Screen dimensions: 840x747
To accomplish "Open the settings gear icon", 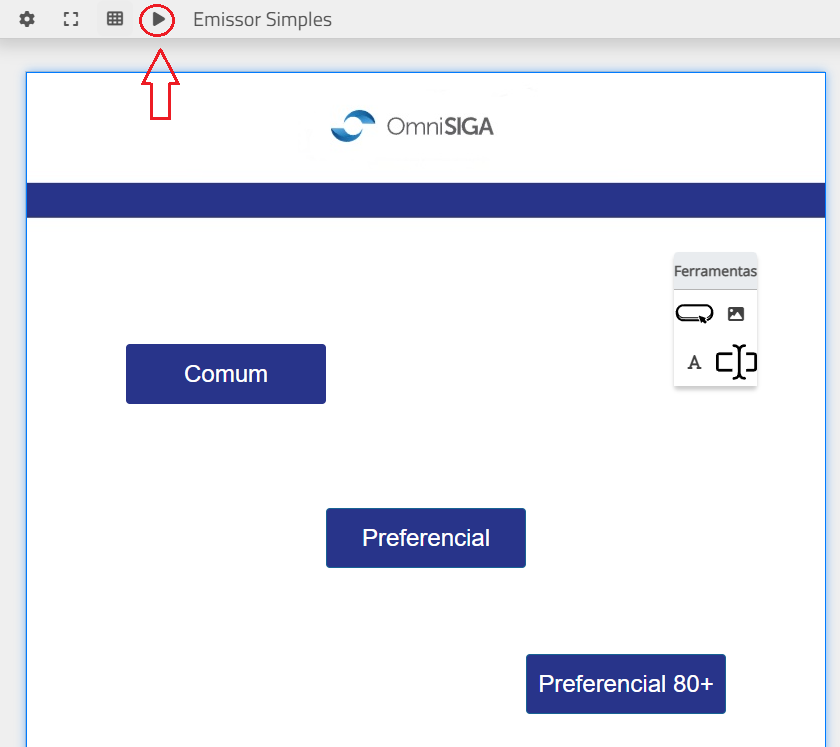I will click(x=27, y=19).
